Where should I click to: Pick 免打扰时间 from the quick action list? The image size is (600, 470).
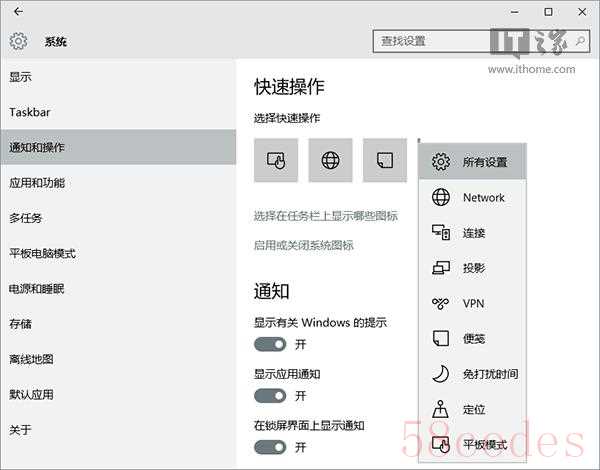[x=472, y=374]
